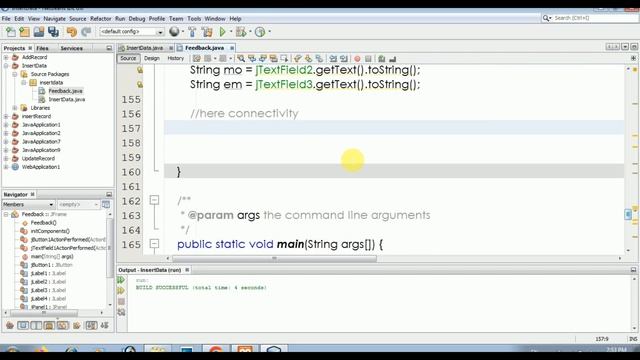Toggle Show Inherited Members filter in the Navigator
This screenshot has height=360, width=640.
(x=10, y=325)
